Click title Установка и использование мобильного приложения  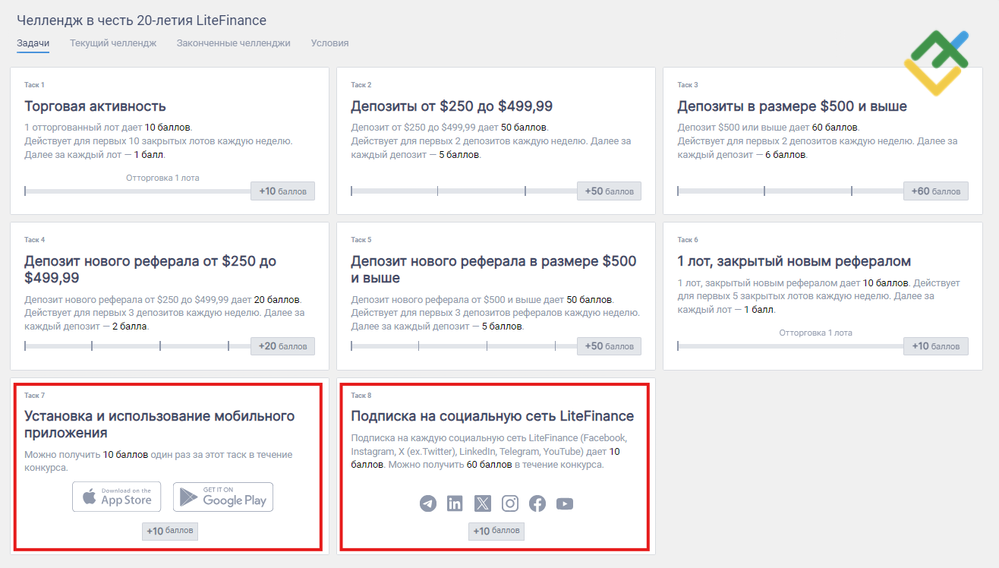coord(159,424)
